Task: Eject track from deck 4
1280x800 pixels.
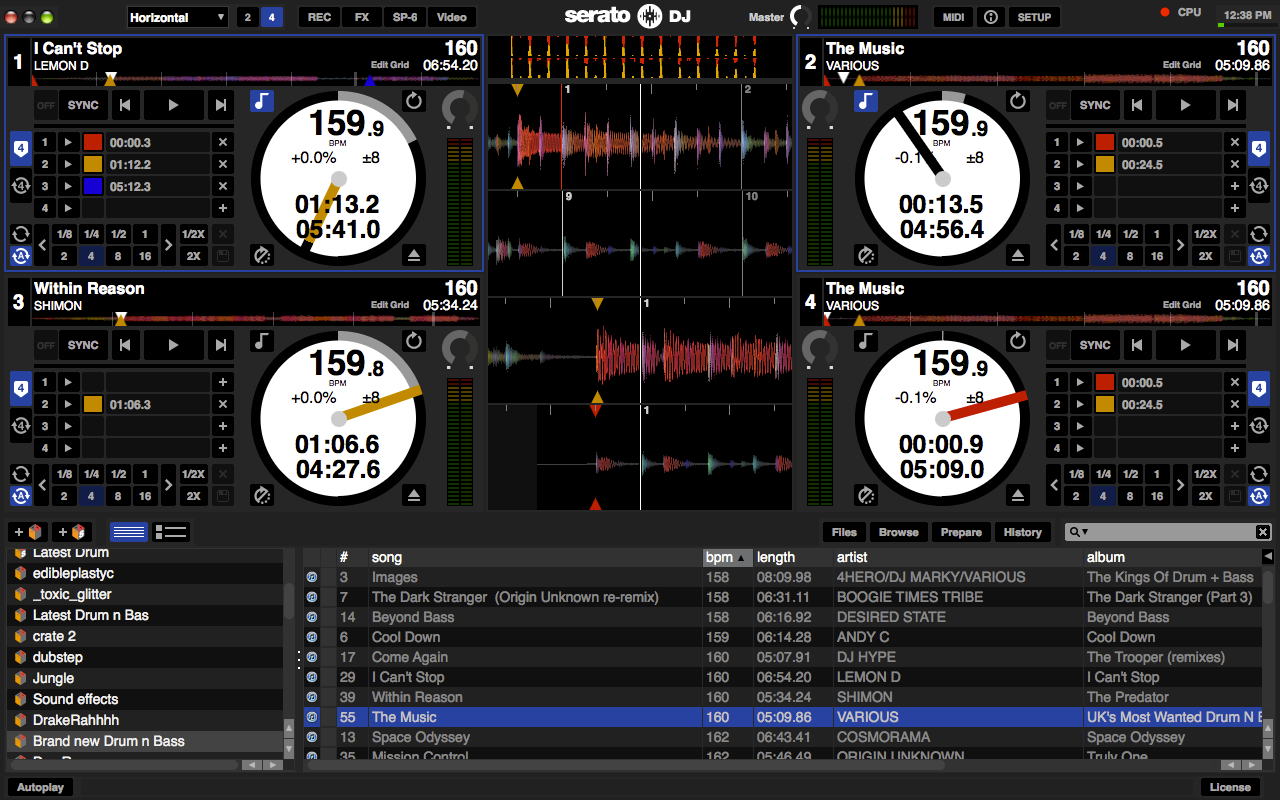Action: tap(1018, 496)
